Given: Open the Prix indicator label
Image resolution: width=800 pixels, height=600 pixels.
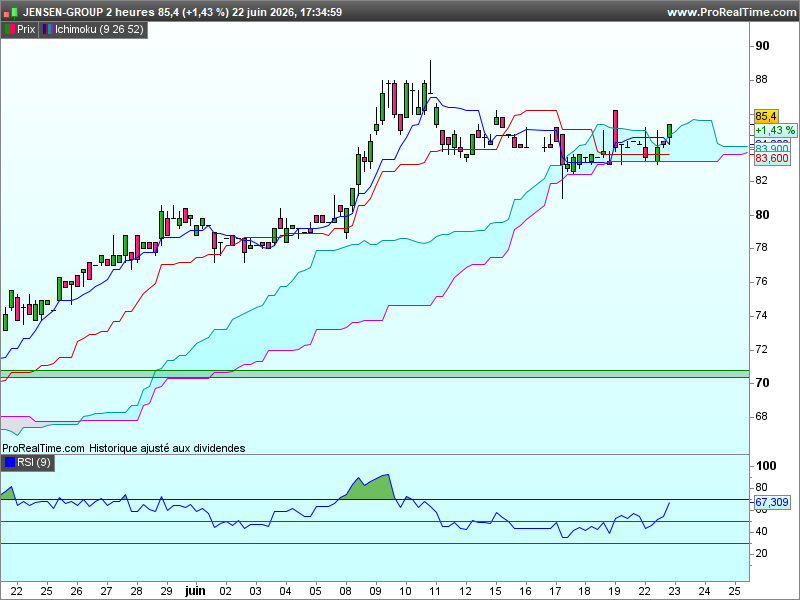Looking at the screenshot, I should pyautogui.click(x=20, y=30).
